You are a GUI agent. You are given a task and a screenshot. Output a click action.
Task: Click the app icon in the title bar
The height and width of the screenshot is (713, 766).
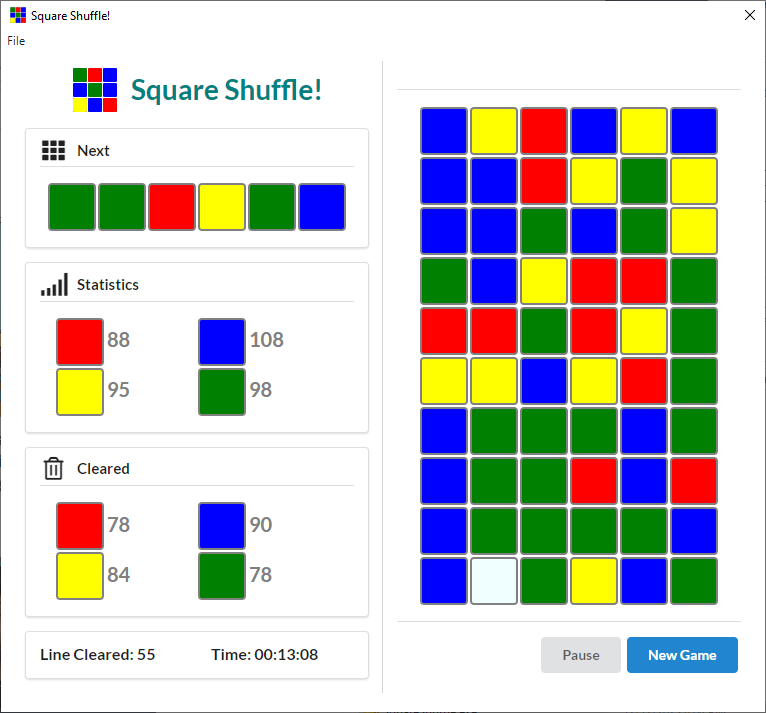coord(17,15)
